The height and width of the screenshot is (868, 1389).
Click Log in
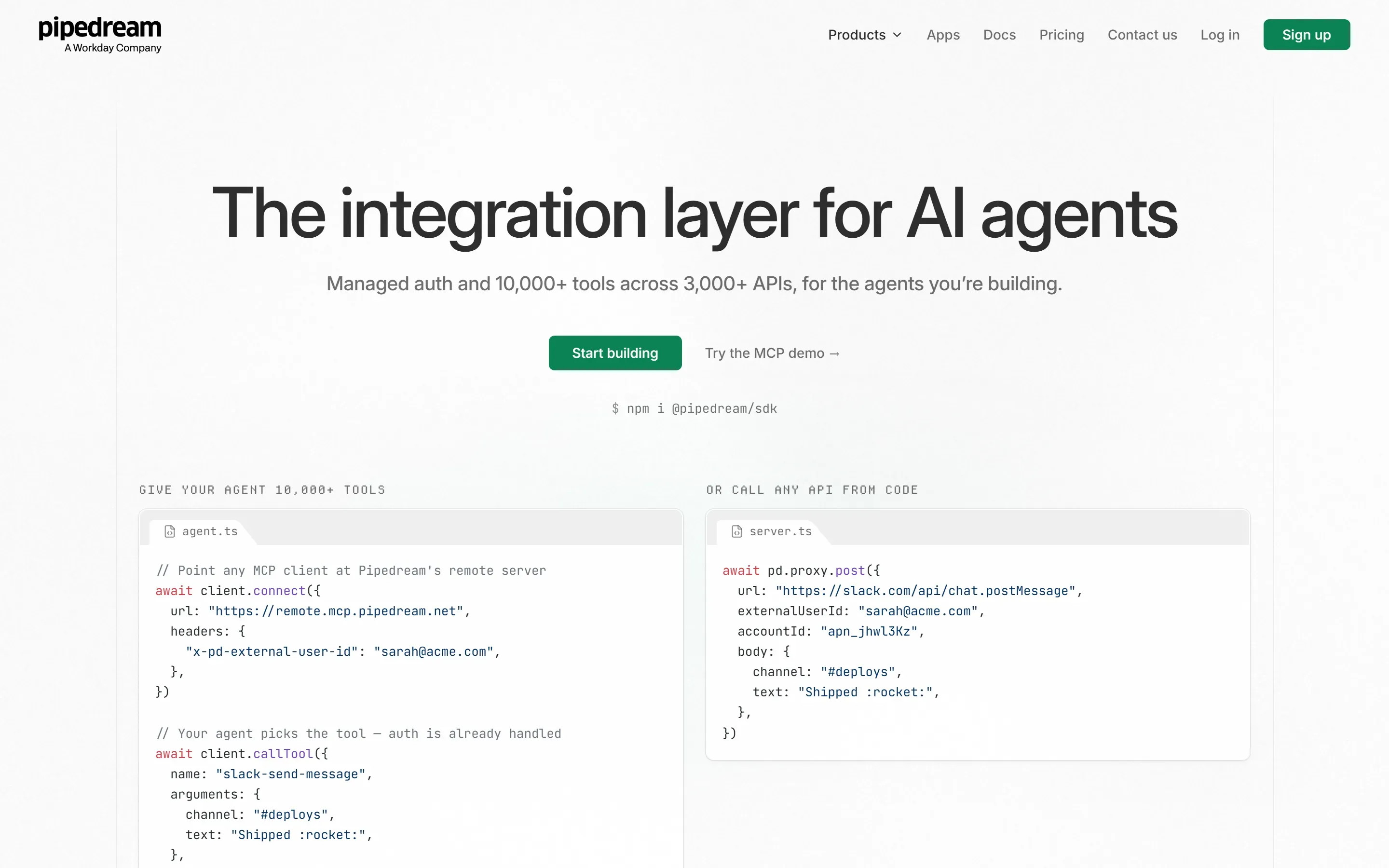(1220, 35)
